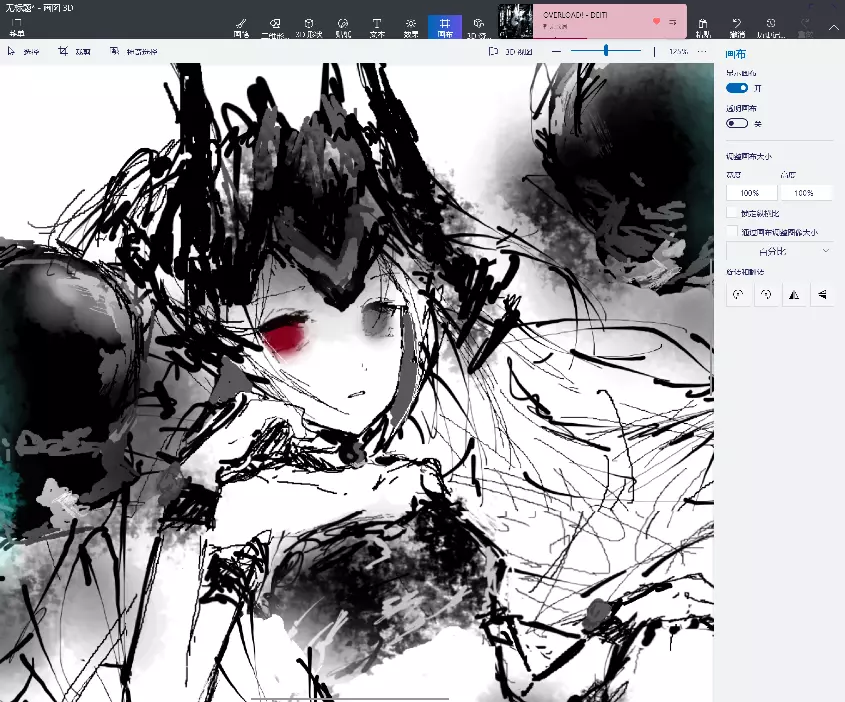
Task: Open the 2D shapes tool
Action: tap(274, 26)
